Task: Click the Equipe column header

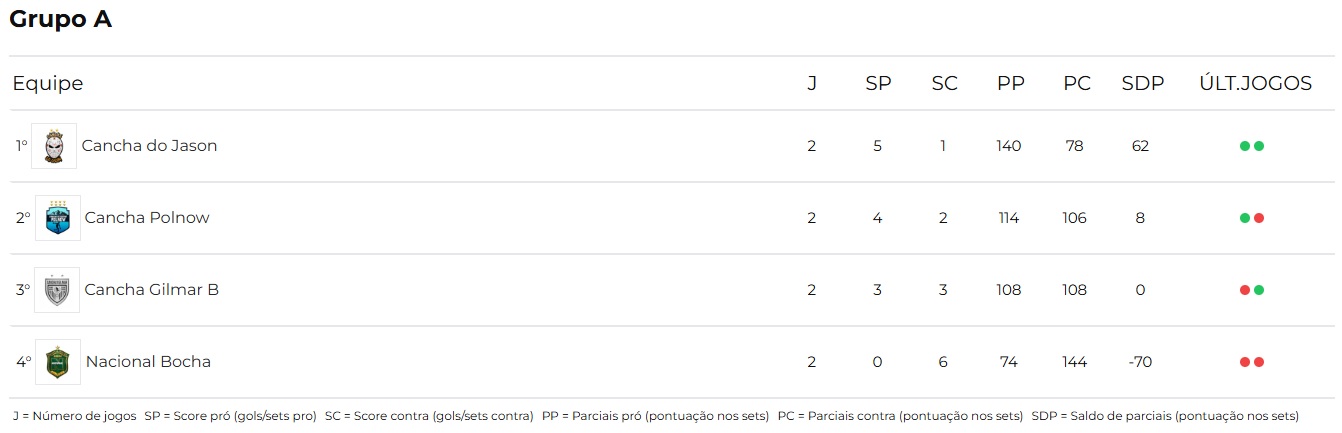Action: [48, 84]
